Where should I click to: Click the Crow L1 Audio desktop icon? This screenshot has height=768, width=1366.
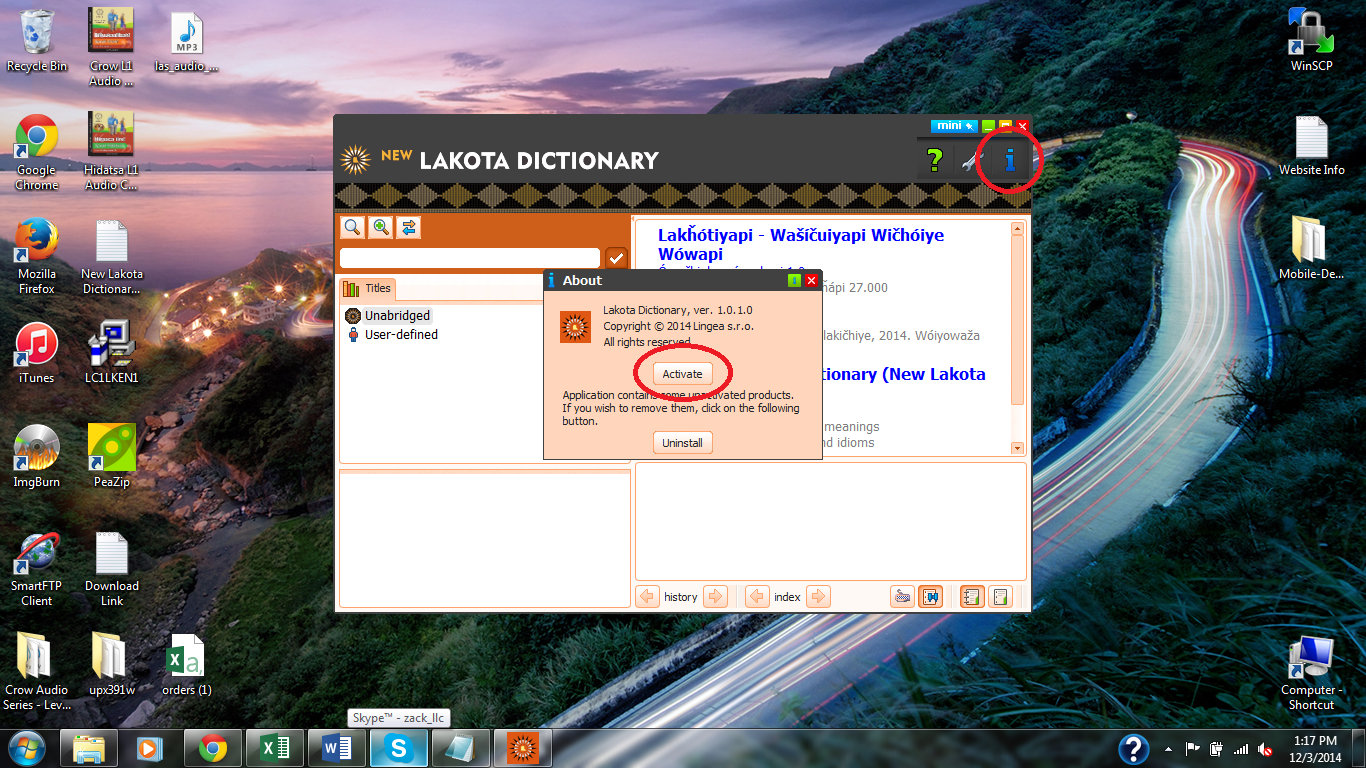[x=112, y=47]
